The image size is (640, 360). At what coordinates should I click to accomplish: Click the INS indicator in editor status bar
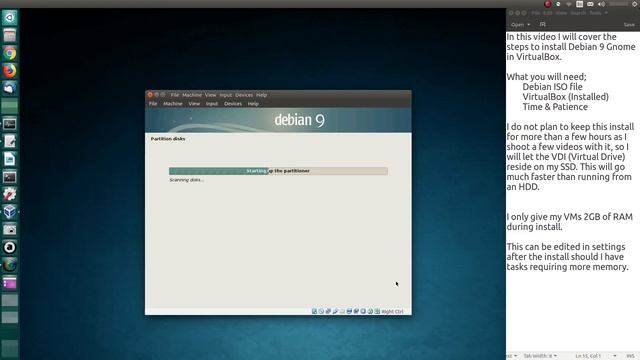[x=630, y=356]
